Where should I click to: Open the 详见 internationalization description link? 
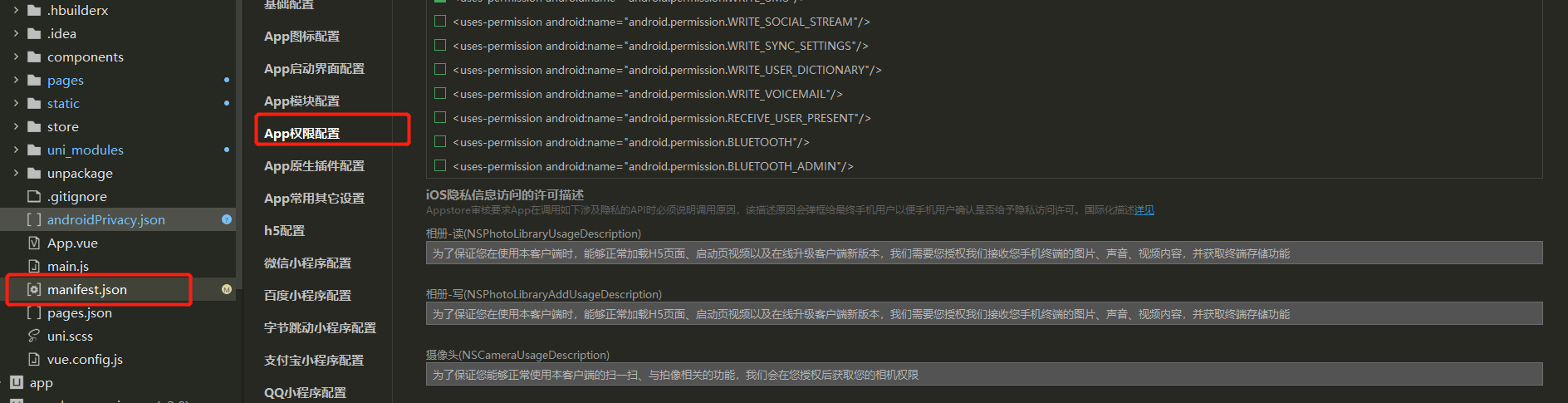1144,210
